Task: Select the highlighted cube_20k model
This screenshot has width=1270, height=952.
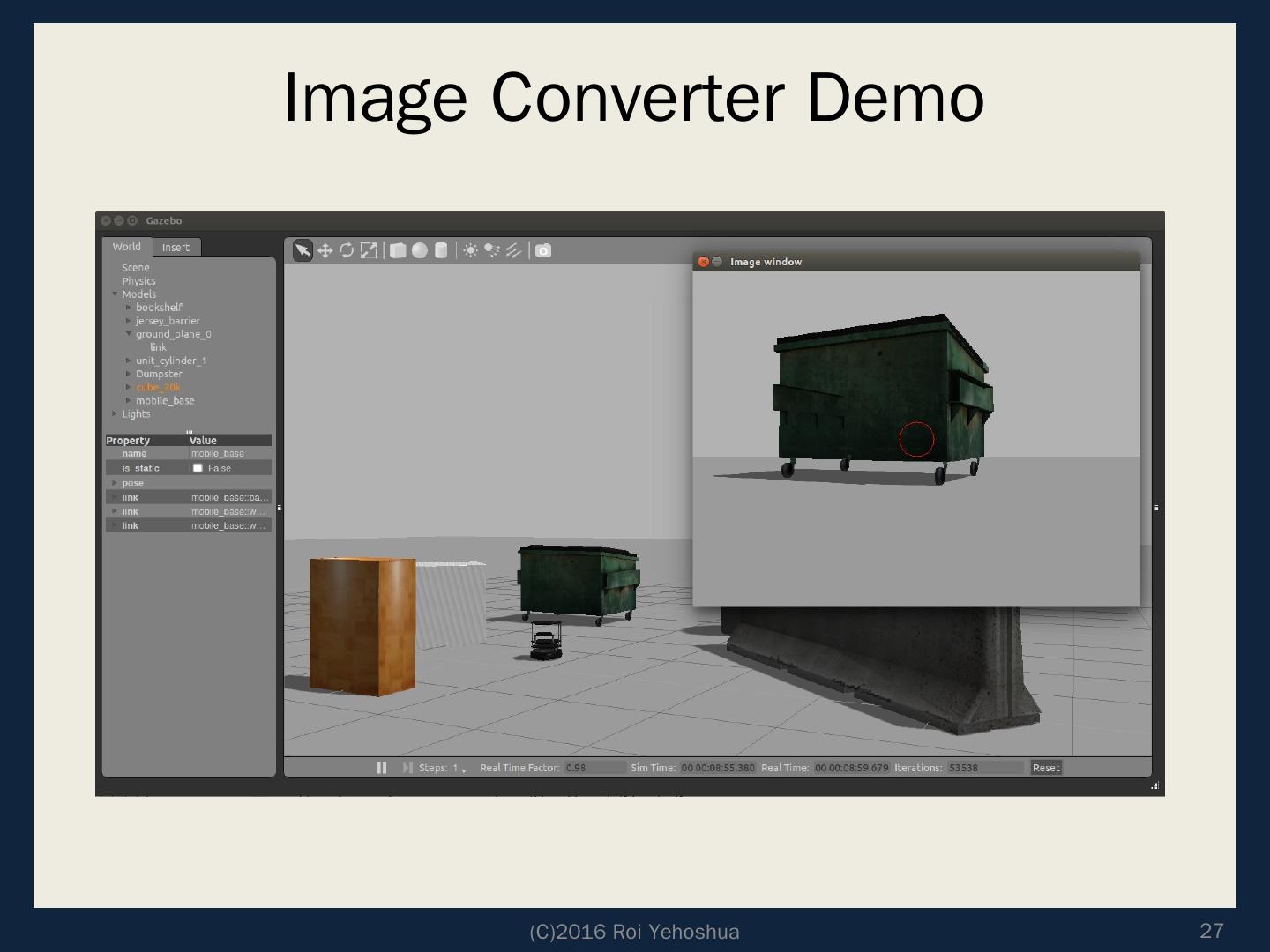Action: [x=159, y=387]
